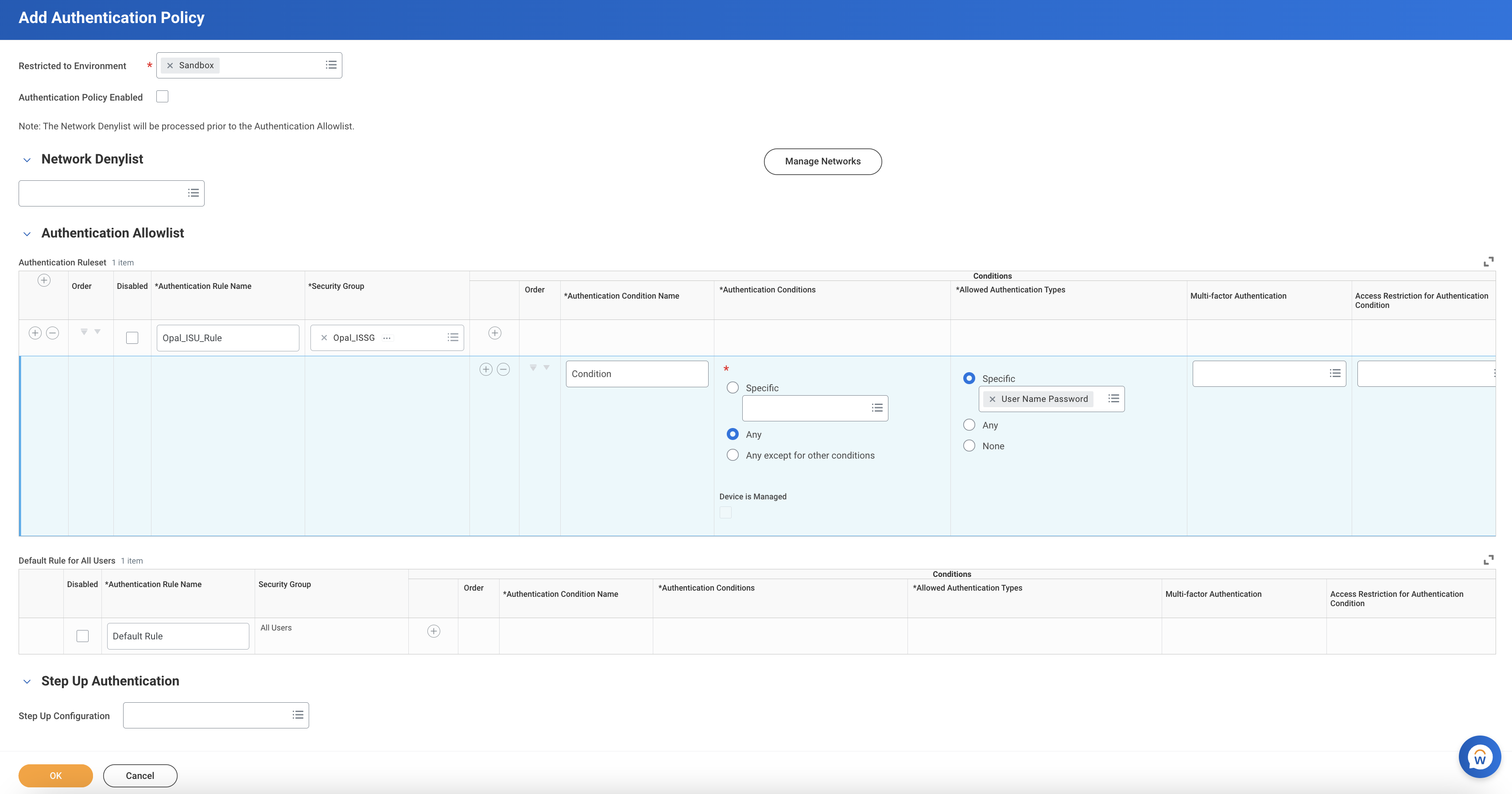
Task: Expand the Default Rule grid to fullscreen
Action: click(x=1488, y=560)
